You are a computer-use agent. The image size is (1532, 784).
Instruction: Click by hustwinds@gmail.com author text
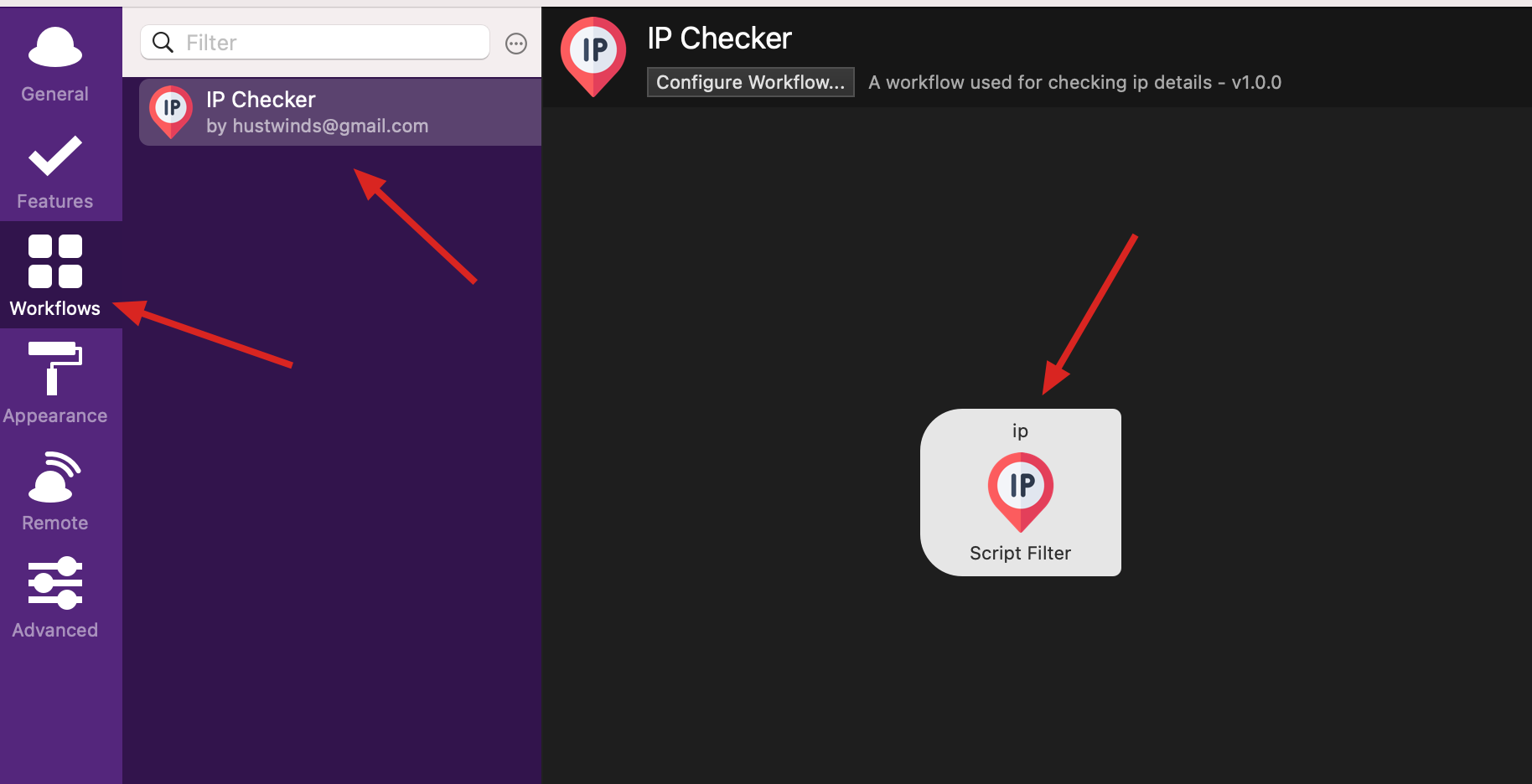pos(317,126)
